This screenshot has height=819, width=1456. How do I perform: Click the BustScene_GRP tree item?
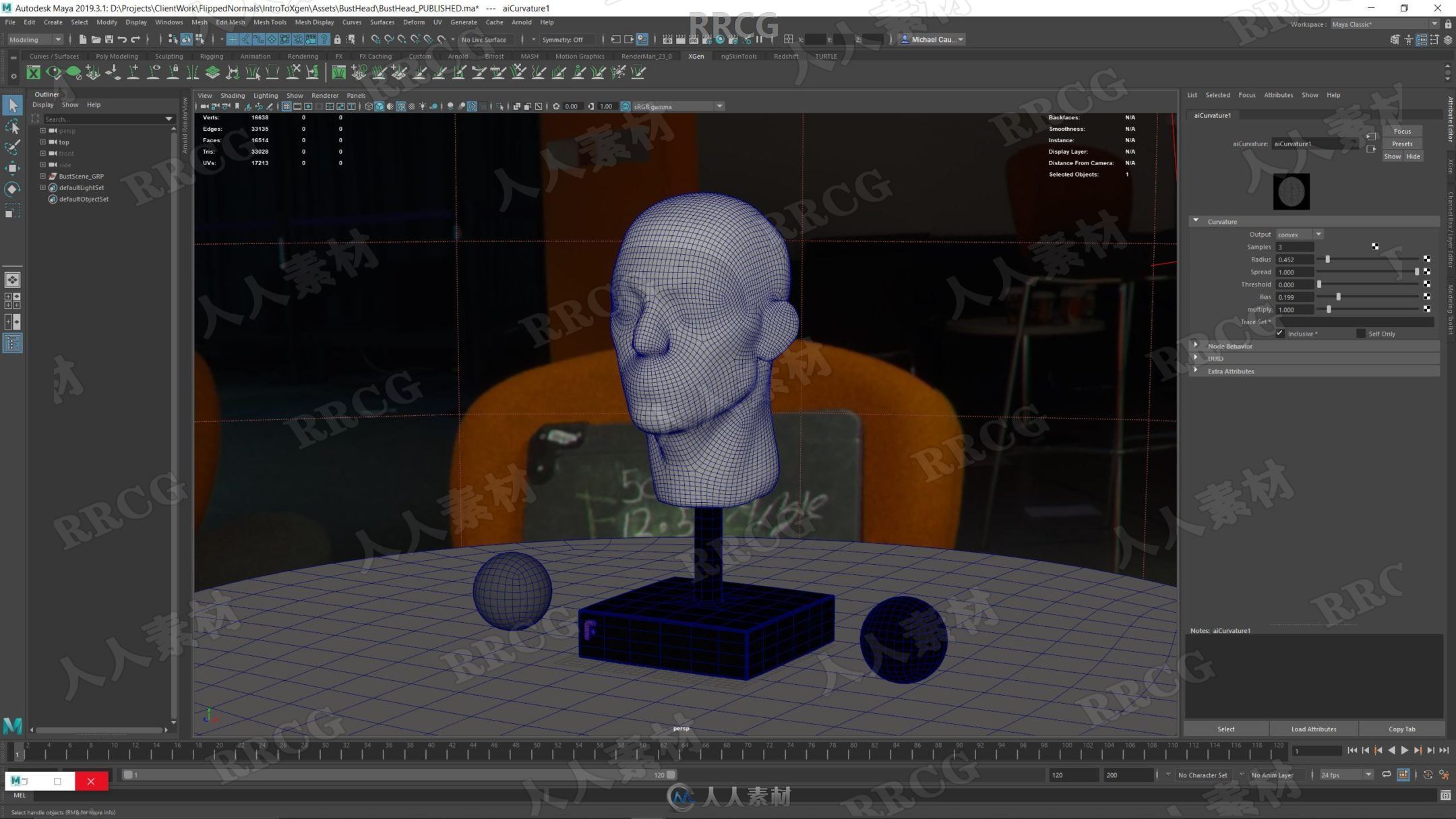tap(82, 176)
